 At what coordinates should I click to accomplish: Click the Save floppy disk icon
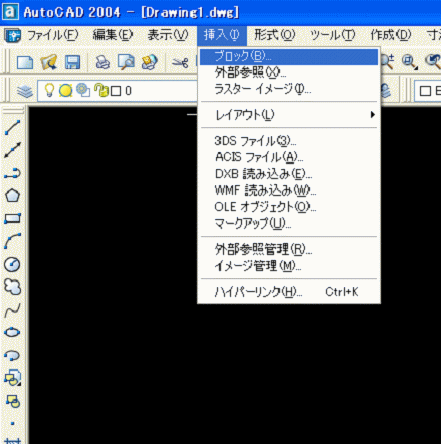click(x=72, y=62)
